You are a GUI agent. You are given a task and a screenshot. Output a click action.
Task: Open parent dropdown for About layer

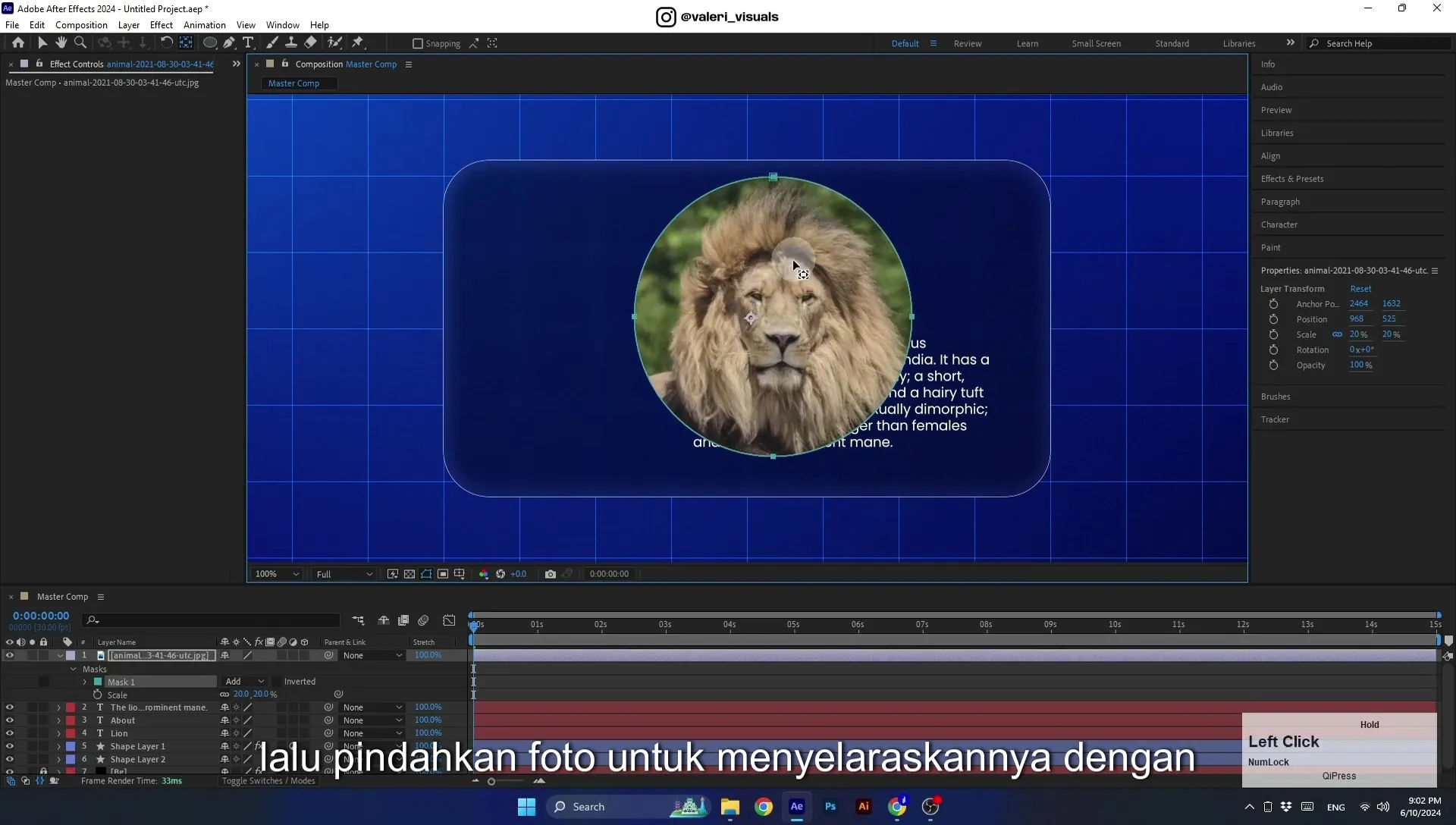point(372,720)
